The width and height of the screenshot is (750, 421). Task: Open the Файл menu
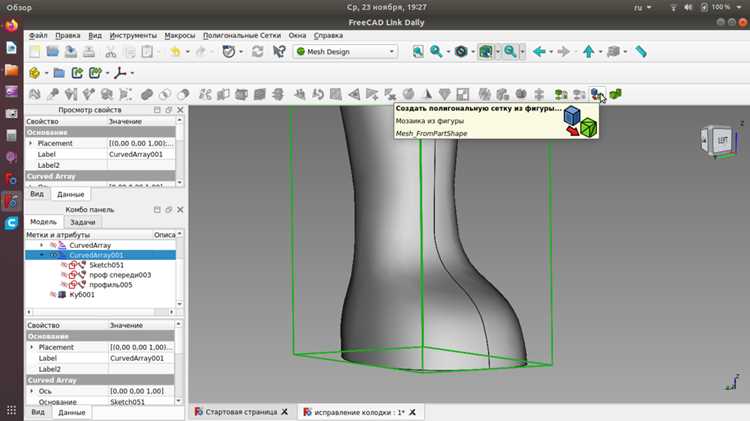point(38,35)
